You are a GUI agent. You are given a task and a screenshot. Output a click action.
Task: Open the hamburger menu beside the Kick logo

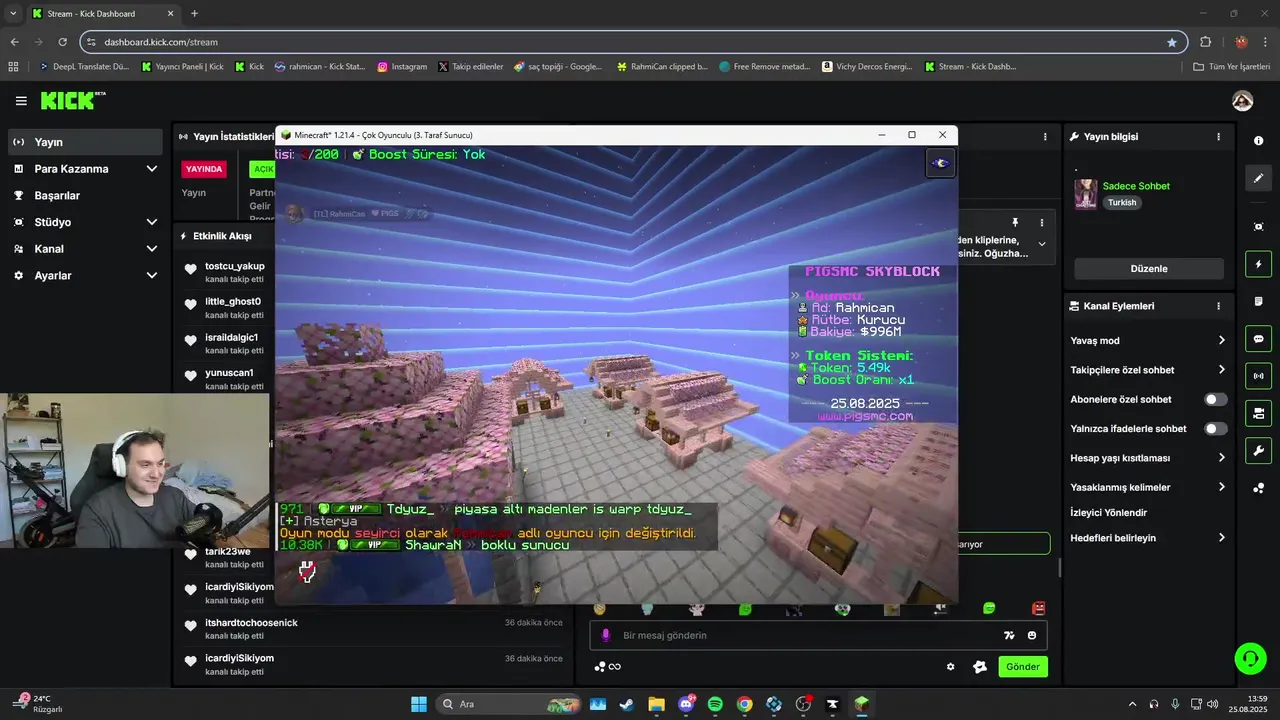pyautogui.click(x=21, y=101)
